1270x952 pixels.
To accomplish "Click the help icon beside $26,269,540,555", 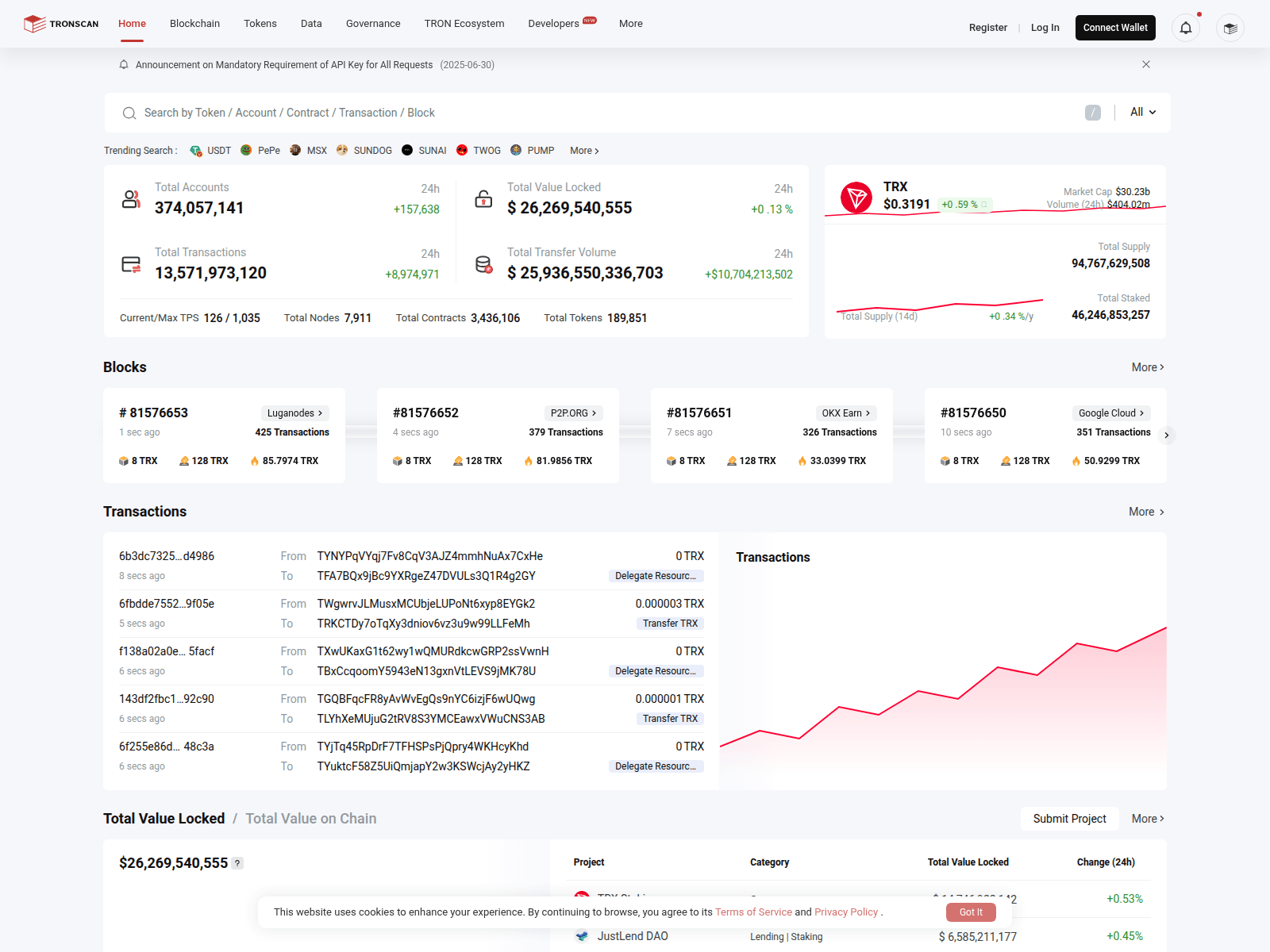I will point(237,863).
